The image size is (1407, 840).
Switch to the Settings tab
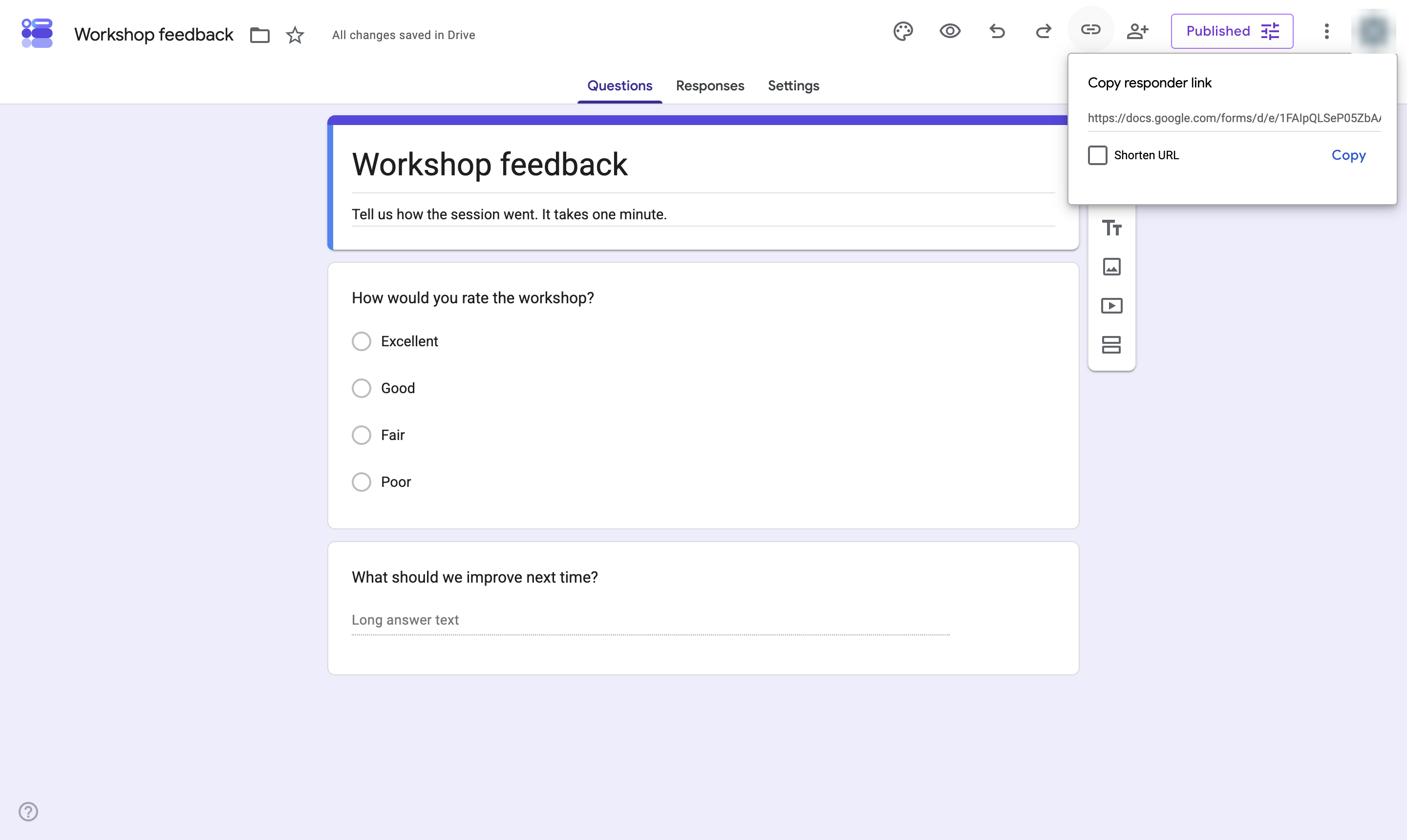click(793, 85)
